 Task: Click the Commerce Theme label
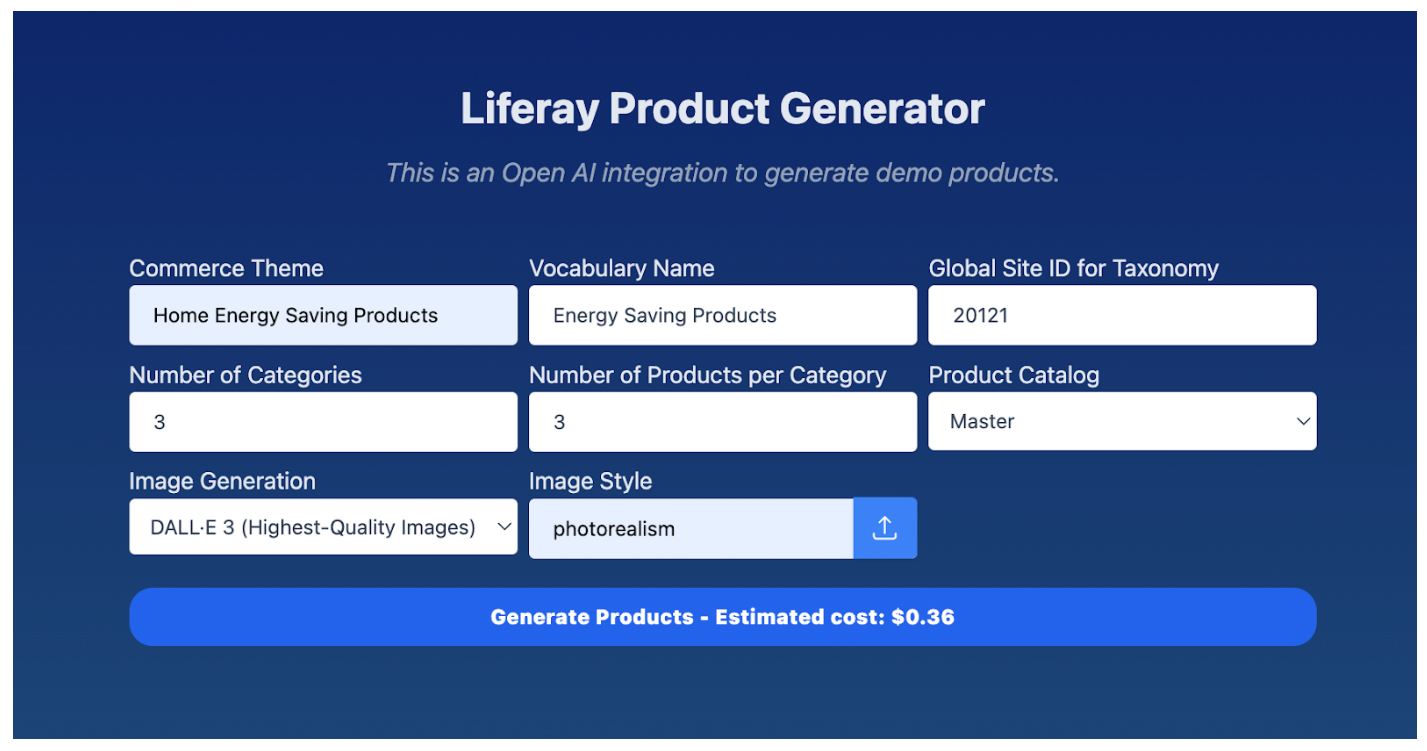click(x=226, y=269)
